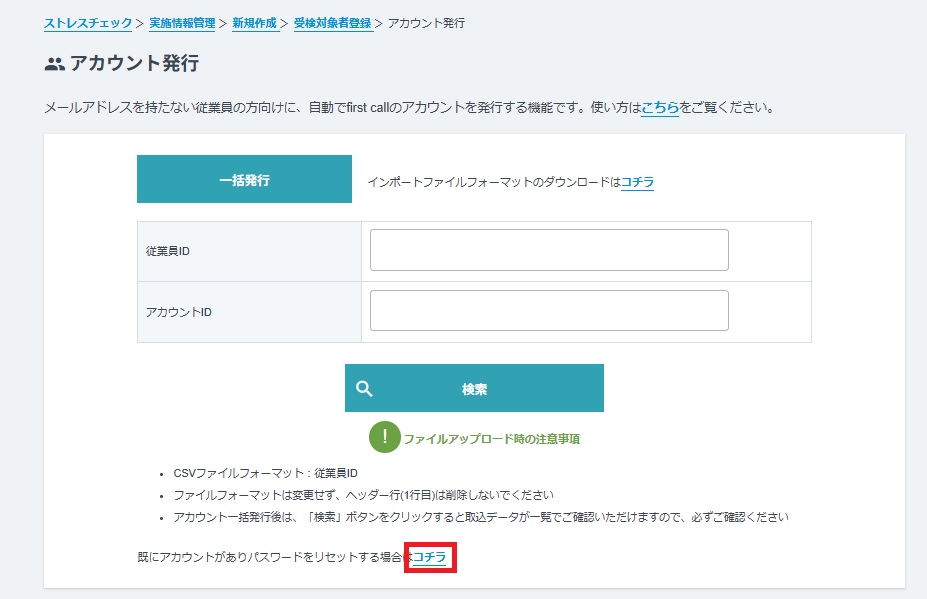The image size is (927, 599).
Task: Click the magnifying glass icon in search button
Action: tap(366, 387)
